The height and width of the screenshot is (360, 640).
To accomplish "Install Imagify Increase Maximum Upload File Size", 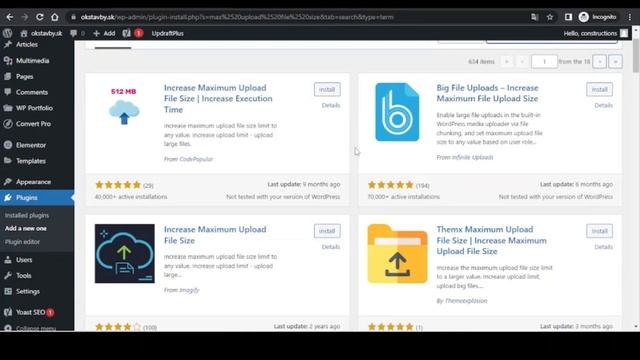I will tap(327, 231).
